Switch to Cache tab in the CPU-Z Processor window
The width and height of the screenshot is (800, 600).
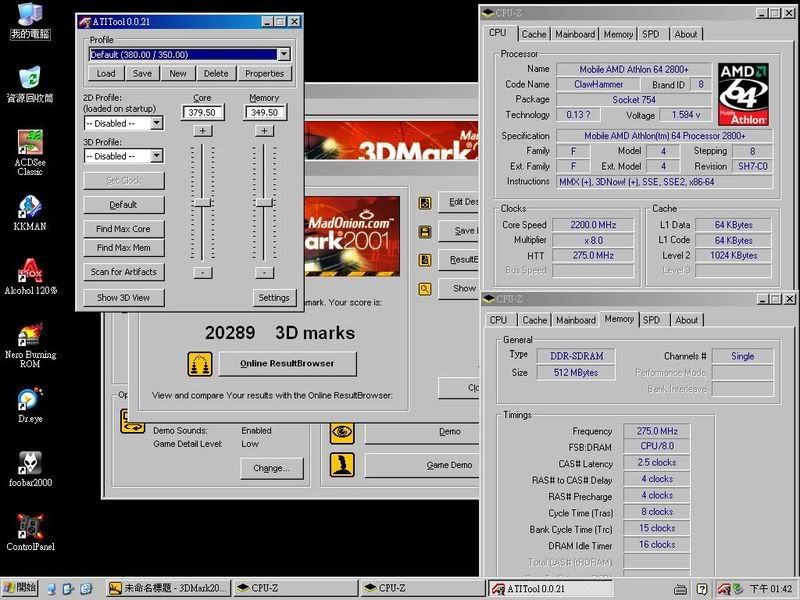click(534, 34)
